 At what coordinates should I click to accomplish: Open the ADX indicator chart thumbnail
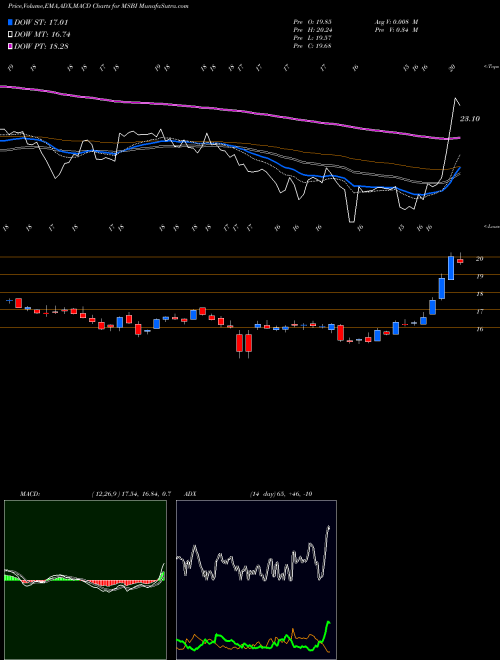256,580
